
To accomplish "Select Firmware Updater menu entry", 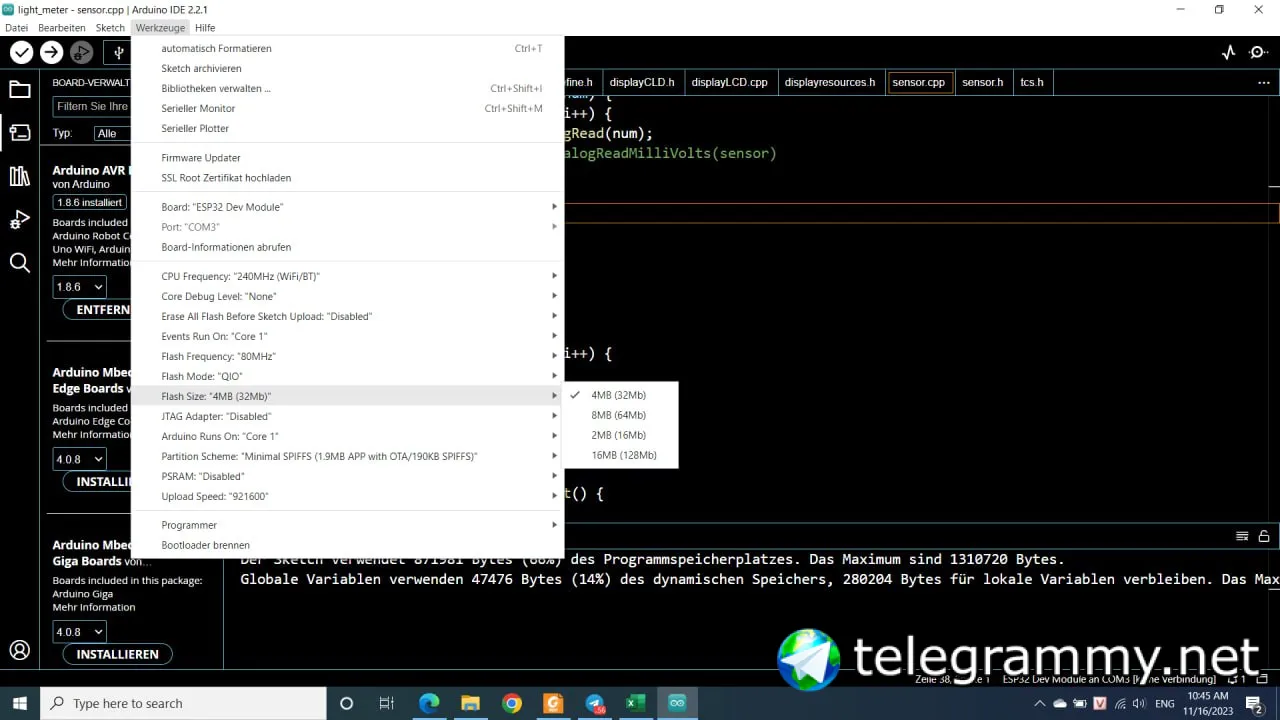I will coord(347,158).
